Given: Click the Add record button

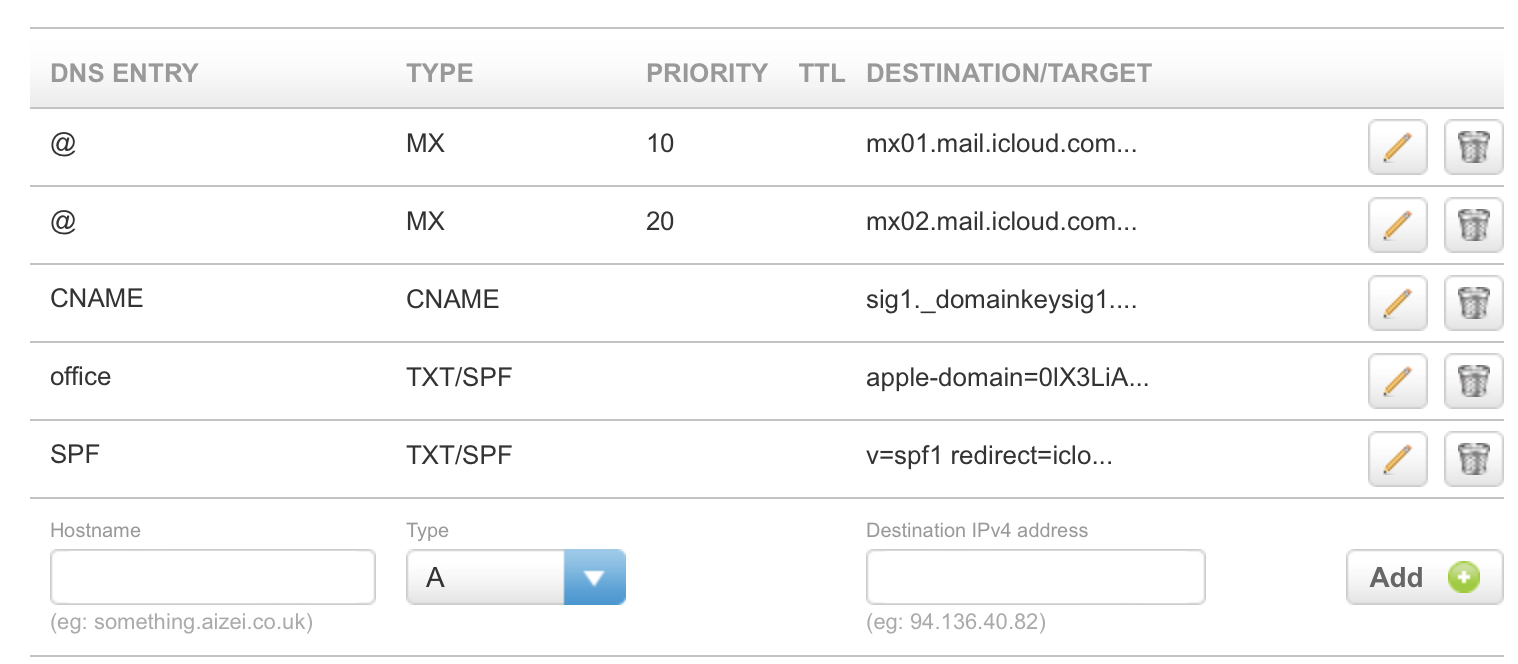Looking at the screenshot, I should (1424, 577).
